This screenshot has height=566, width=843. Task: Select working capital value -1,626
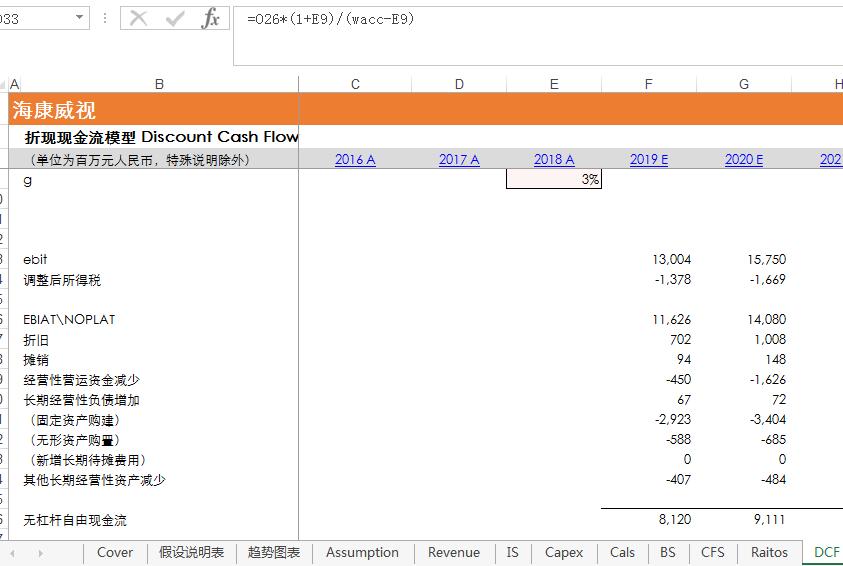[768, 379]
